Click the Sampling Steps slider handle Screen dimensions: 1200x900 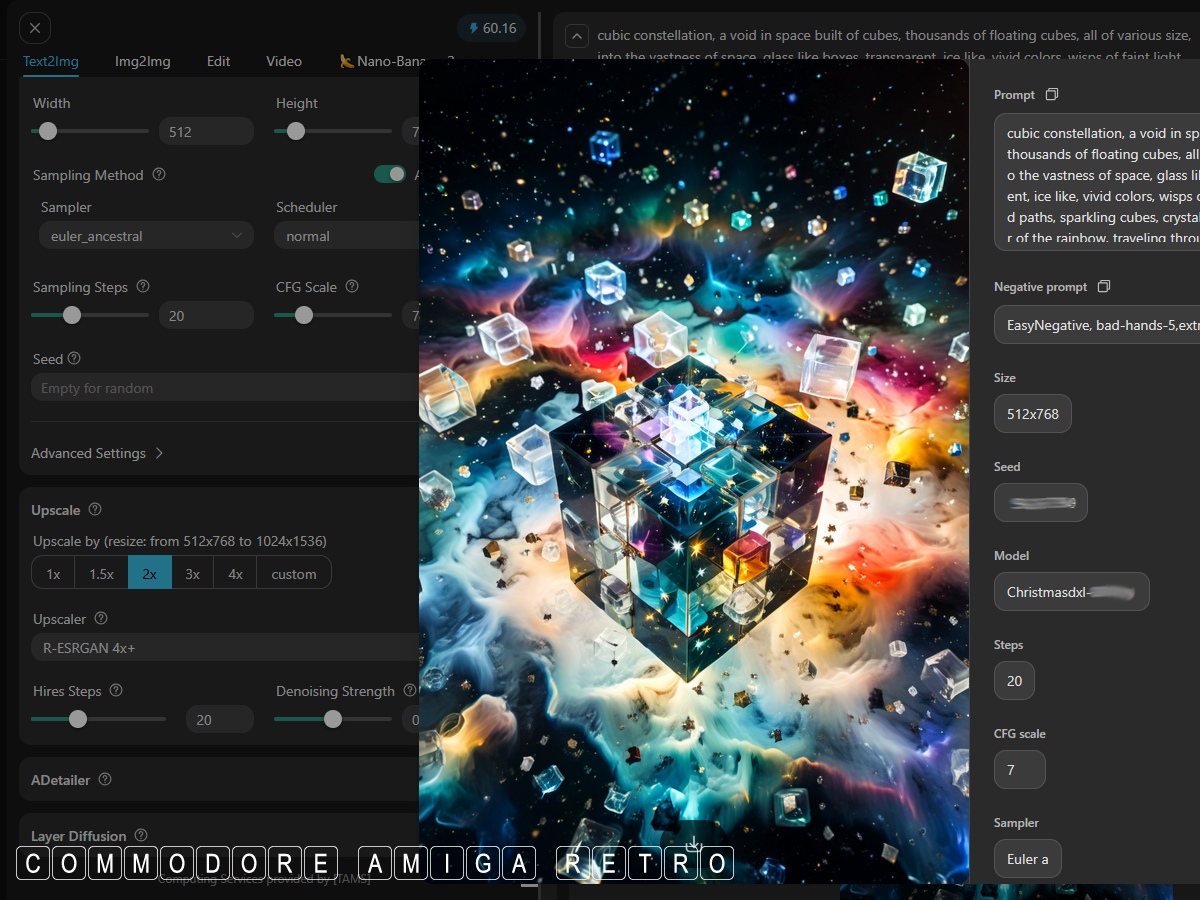point(72,315)
